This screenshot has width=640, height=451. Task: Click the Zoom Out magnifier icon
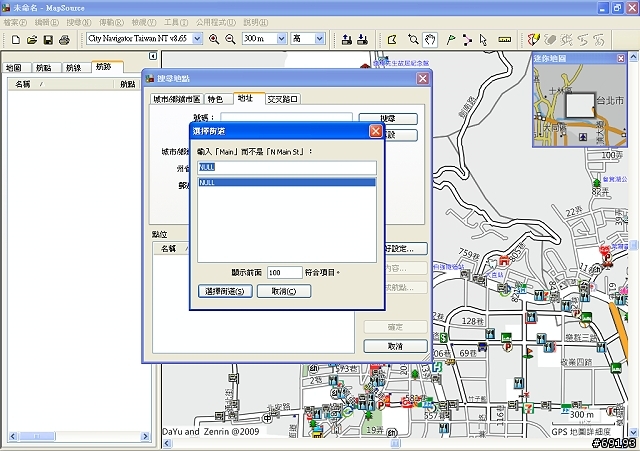coord(230,39)
